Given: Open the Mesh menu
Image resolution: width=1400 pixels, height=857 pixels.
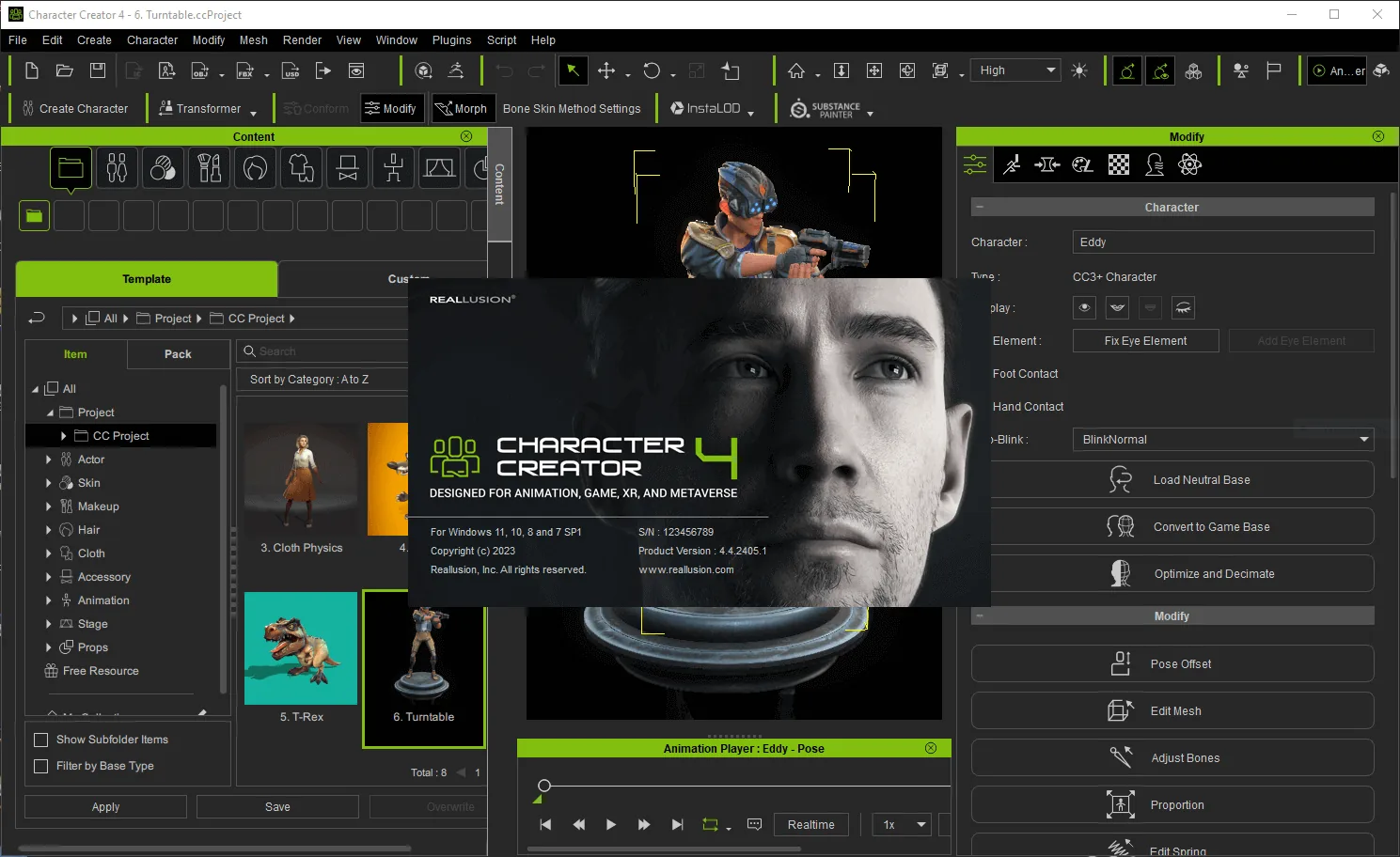Looking at the screenshot, I should click(x=254, y=40).
